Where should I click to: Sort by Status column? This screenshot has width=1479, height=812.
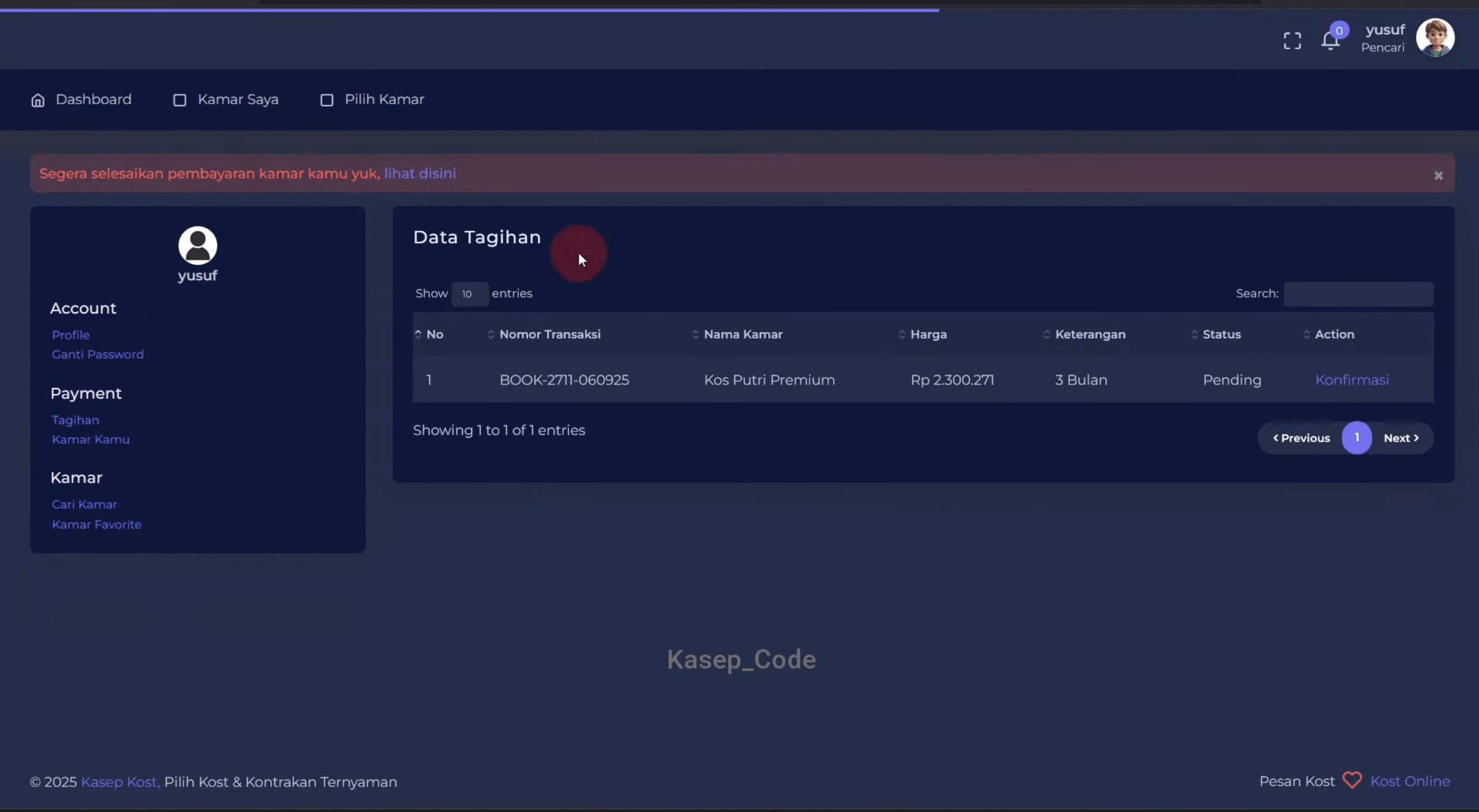(1221, 334)
